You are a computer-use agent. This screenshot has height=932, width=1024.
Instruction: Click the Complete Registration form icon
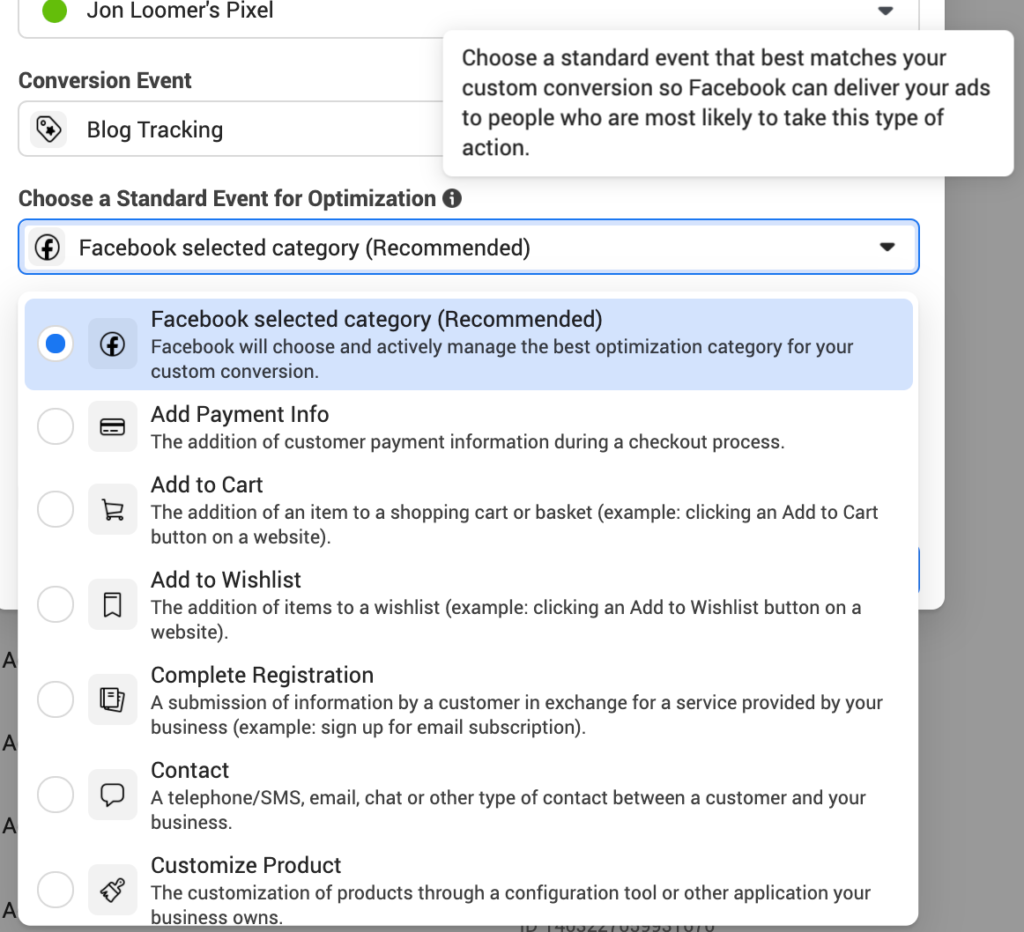(x=112, y=700)
